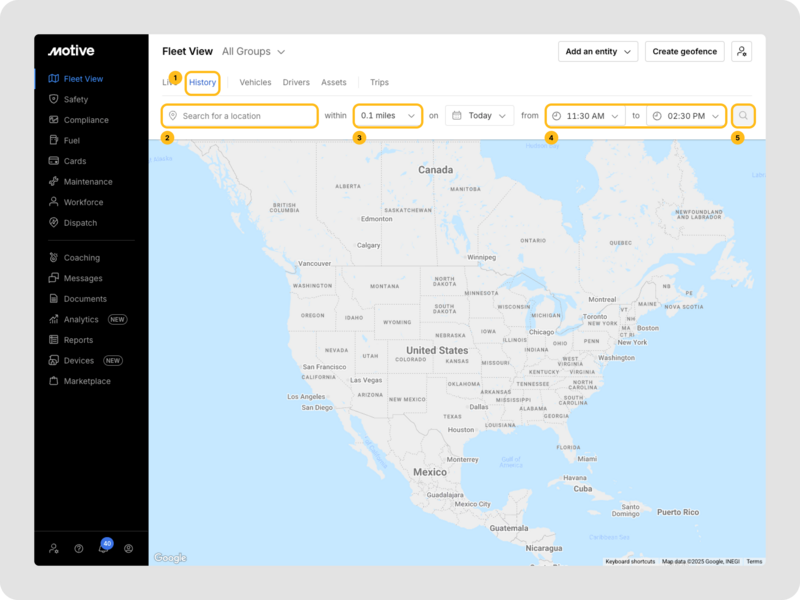Image resolution: width=800 pixels, height=600 pixels.
Task: Click the magnifier search icon button
Action: 743,116
